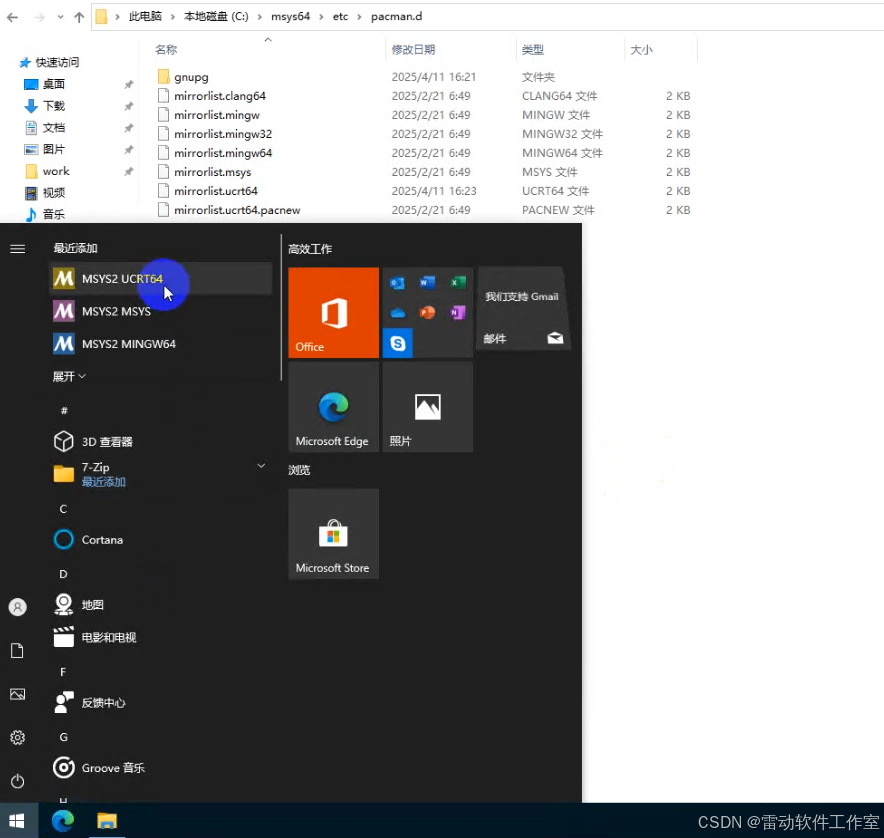884x838 pixels.
Task: Open 电影和电视 app
Action: point(161,638)
